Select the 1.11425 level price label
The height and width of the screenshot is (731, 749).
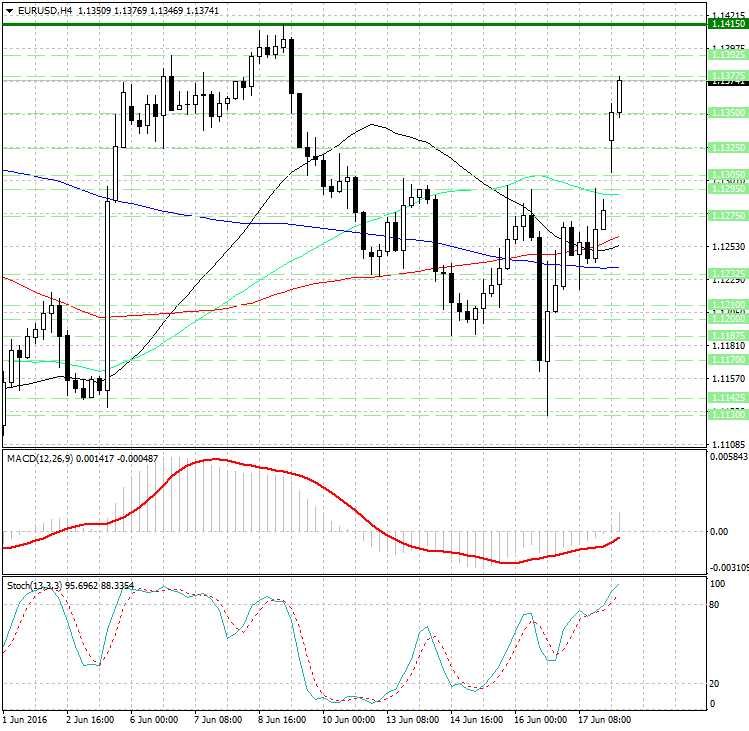click(728, 398)
